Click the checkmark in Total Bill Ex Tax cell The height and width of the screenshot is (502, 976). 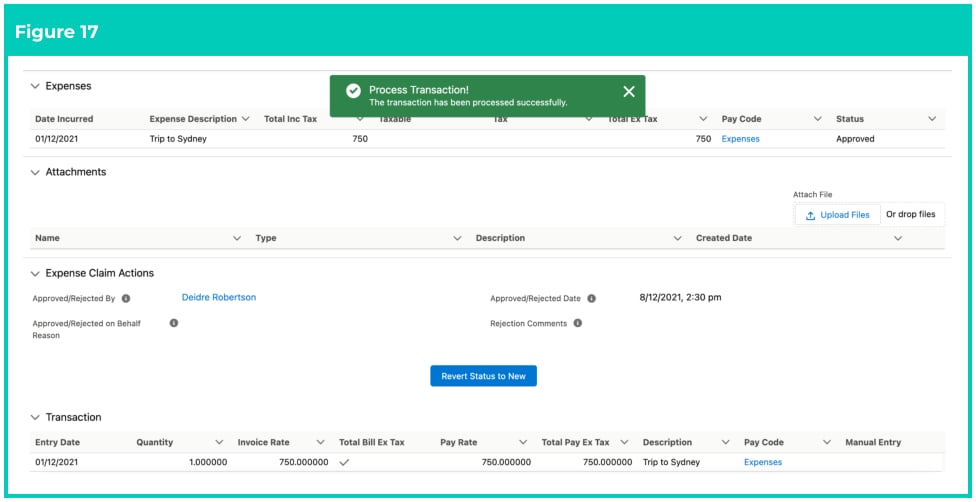[344, 463]
